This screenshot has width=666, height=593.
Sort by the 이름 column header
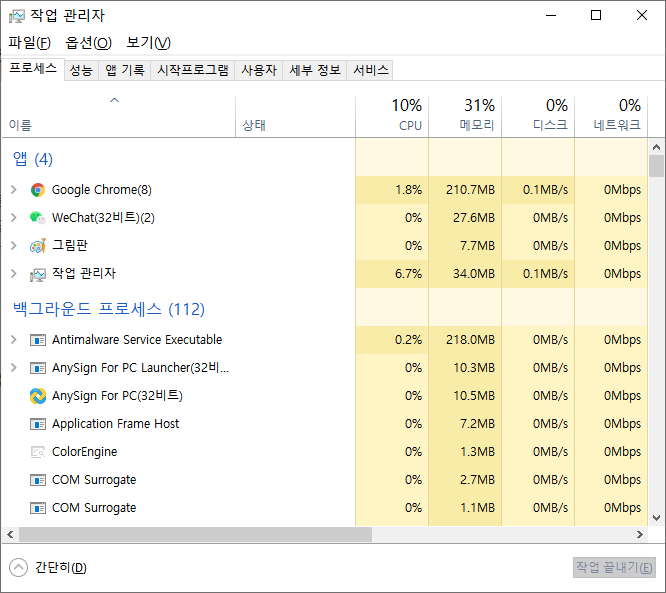[119, 117]
